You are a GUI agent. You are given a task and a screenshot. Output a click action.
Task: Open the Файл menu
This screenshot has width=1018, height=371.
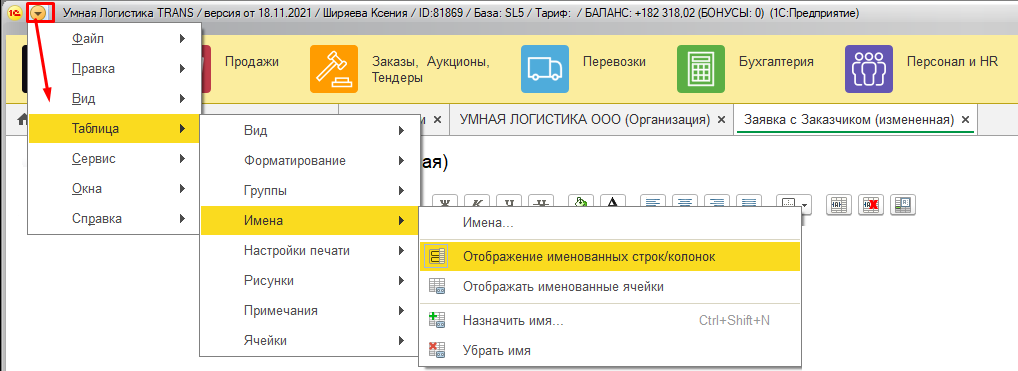[x=115, y=39]
